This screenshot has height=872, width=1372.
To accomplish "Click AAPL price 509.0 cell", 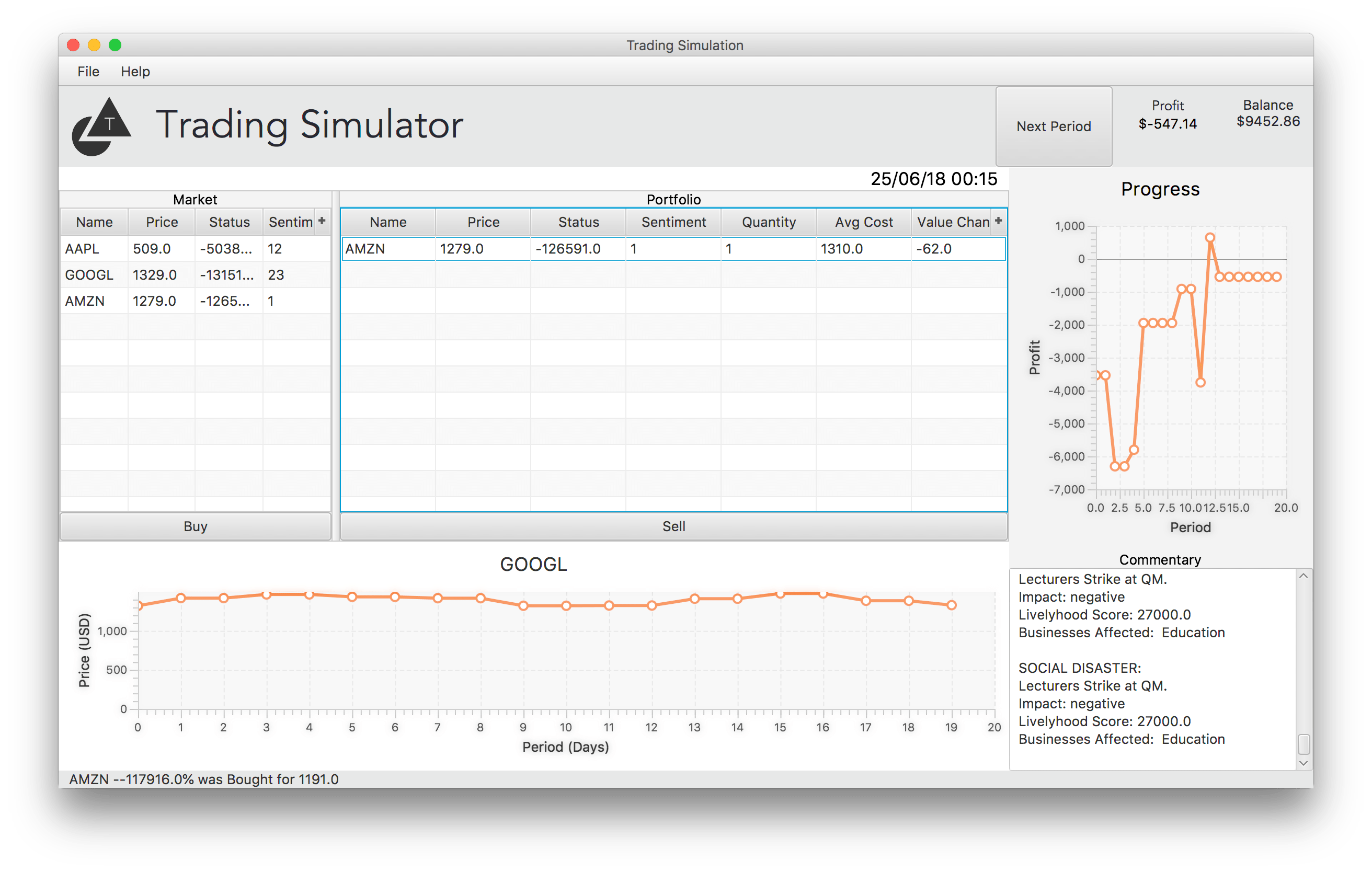I will (x=162, y=249).
